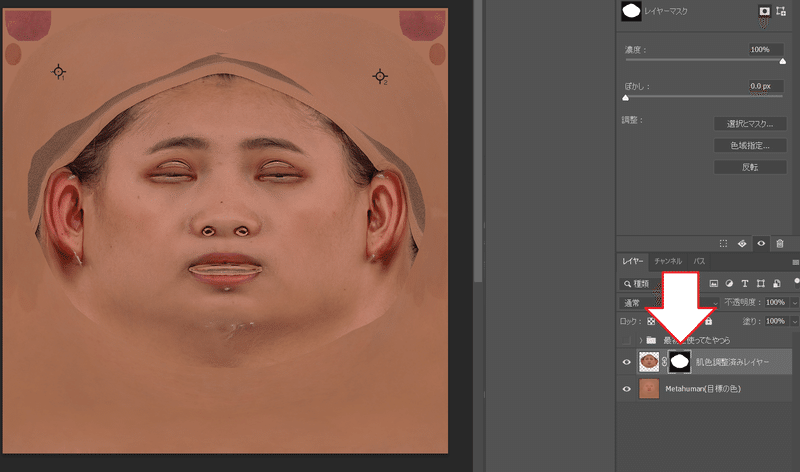This screenshot has width=800, height=472.
Task: Load selection from mask icon
Action: (723, 243)
